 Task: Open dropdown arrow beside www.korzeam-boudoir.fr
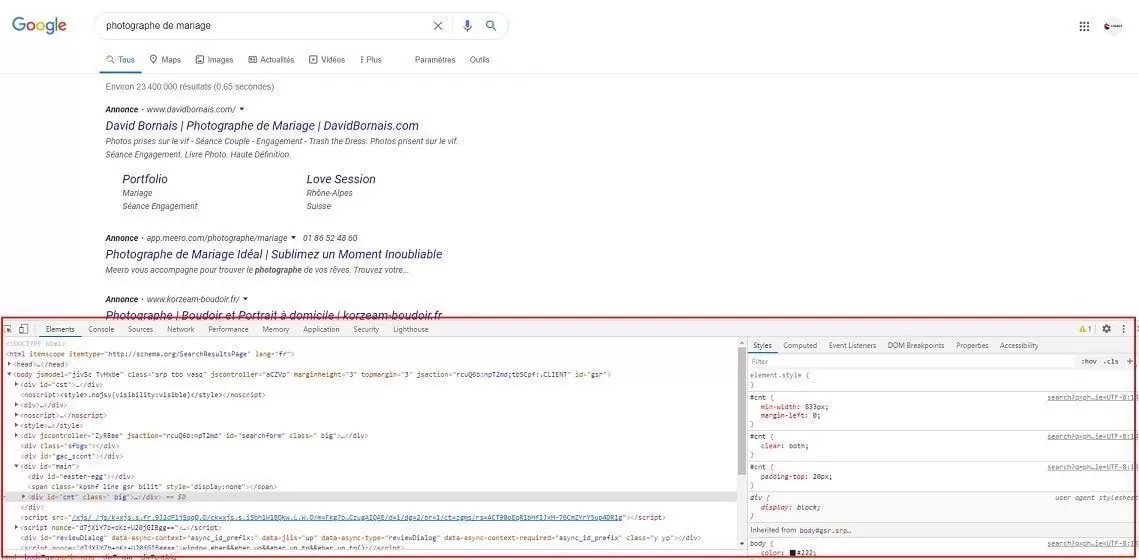[x=246, y=299]
